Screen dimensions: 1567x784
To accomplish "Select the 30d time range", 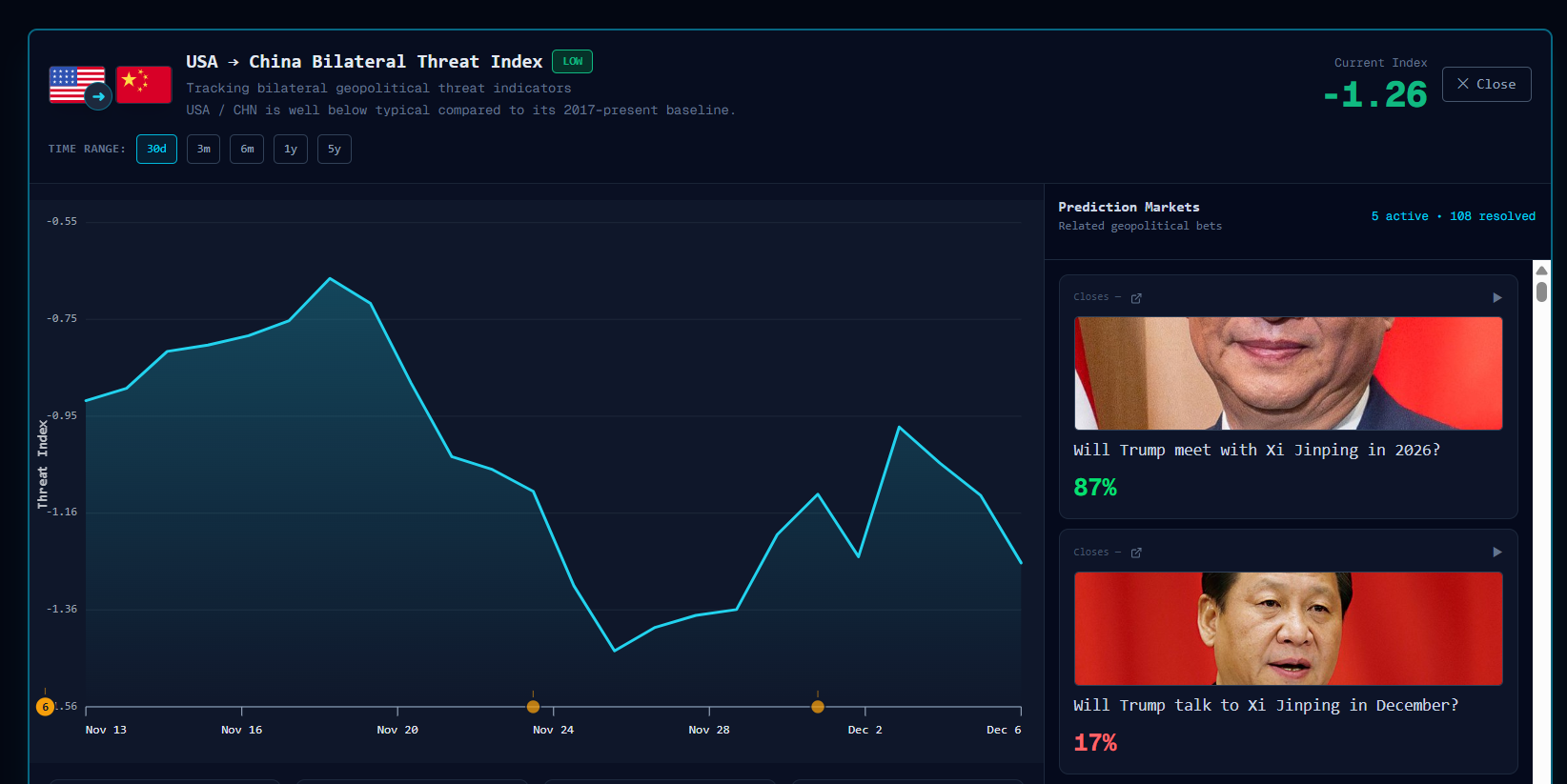I will 156,150.
